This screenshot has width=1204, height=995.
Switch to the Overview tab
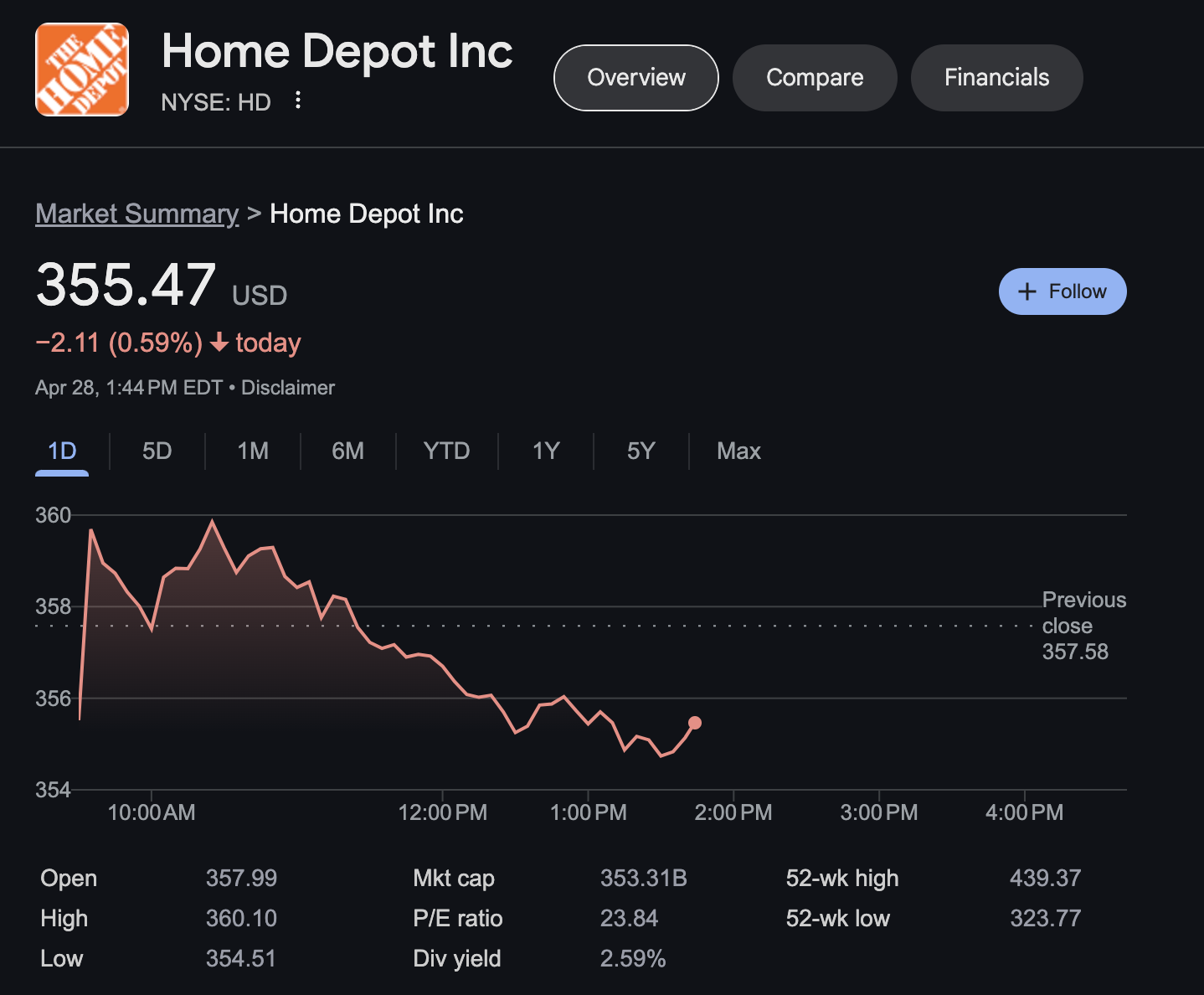coord(636,78)
